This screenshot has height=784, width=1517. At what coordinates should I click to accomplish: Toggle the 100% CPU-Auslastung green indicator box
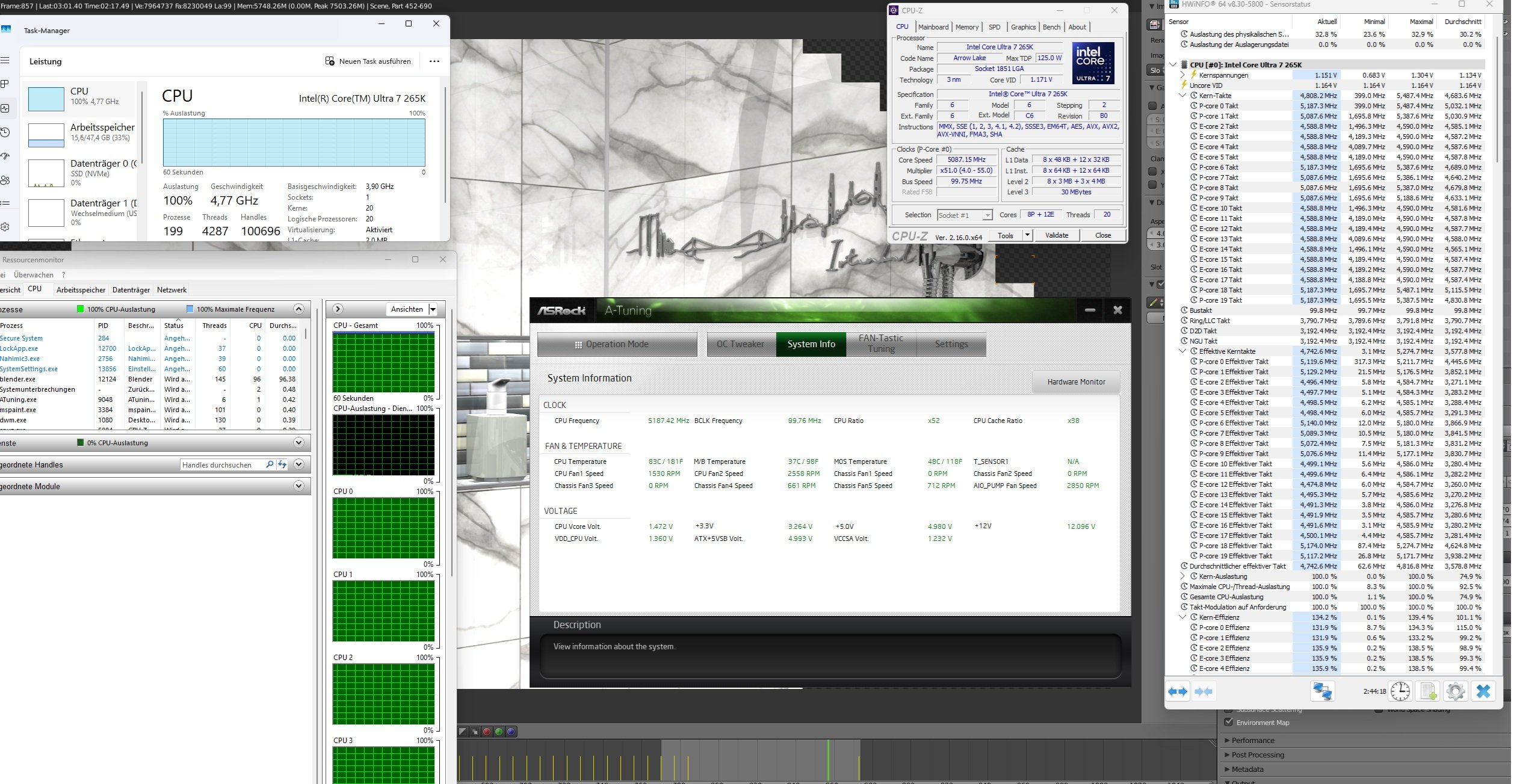coord(81,309)
